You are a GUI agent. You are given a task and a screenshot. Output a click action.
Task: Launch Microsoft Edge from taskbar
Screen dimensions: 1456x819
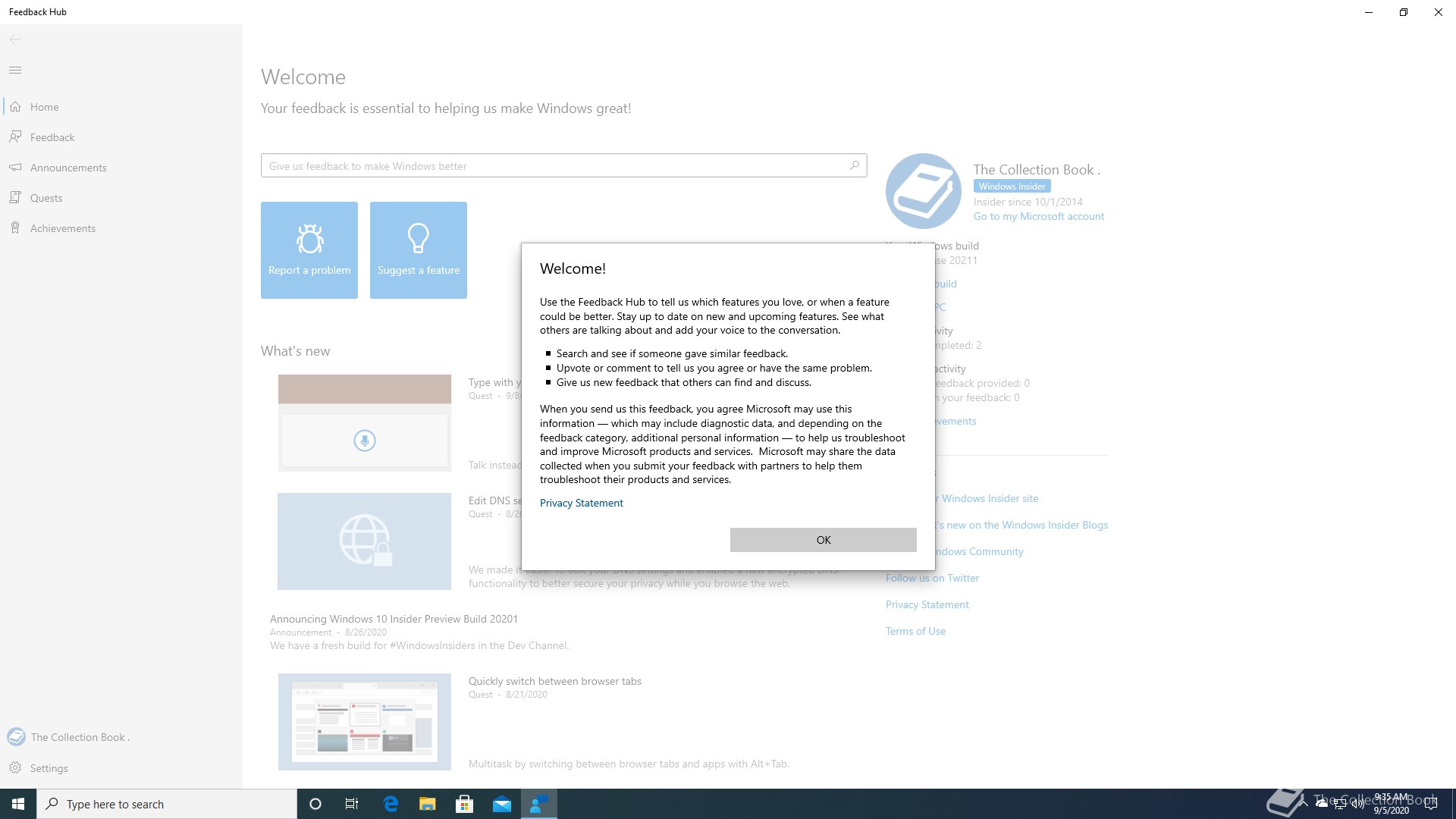(x=391, y=804)
